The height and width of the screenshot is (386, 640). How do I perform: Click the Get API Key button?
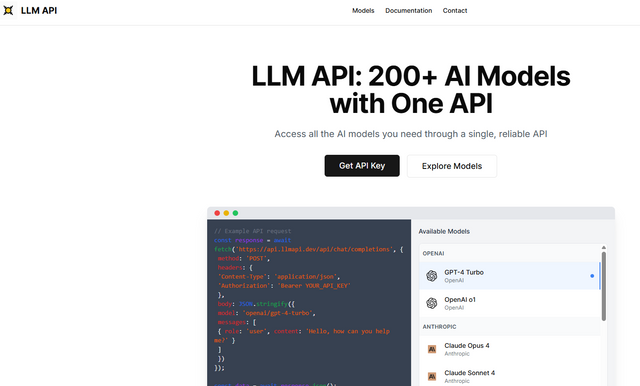click(362, 166)
